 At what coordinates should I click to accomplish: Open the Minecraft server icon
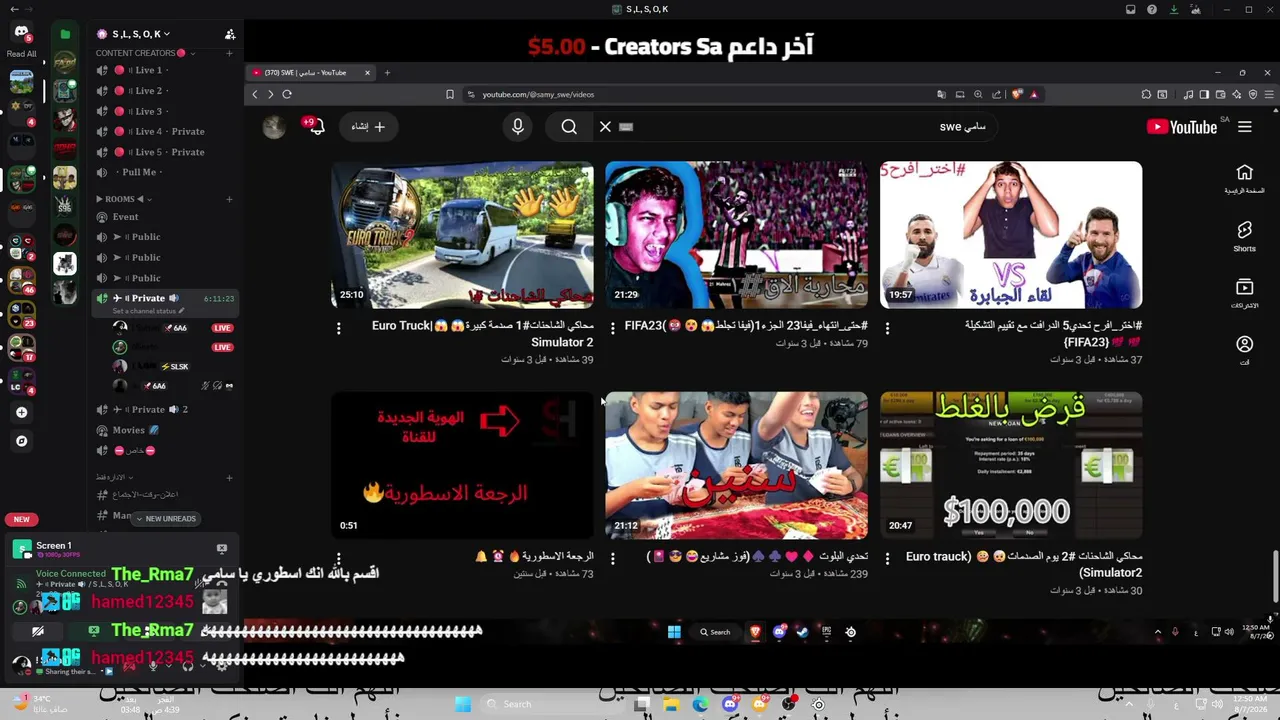(21, 81)
